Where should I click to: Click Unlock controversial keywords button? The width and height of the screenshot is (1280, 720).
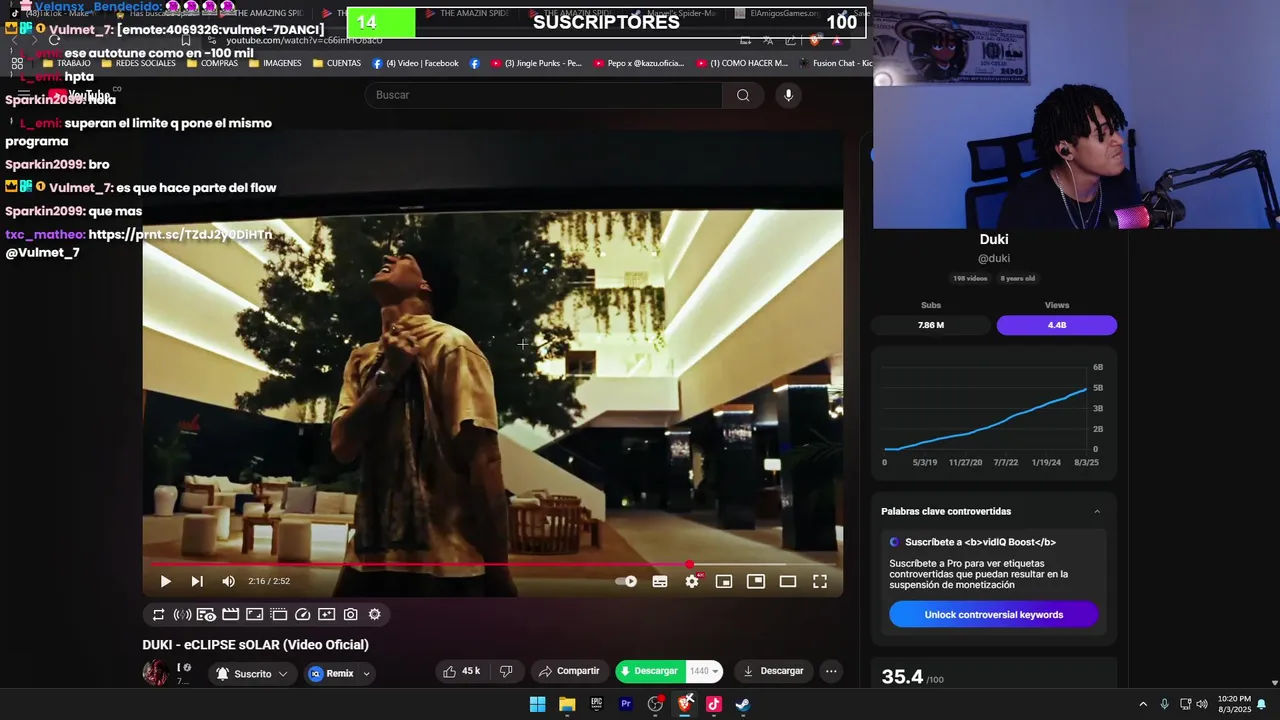click(994, 615)
